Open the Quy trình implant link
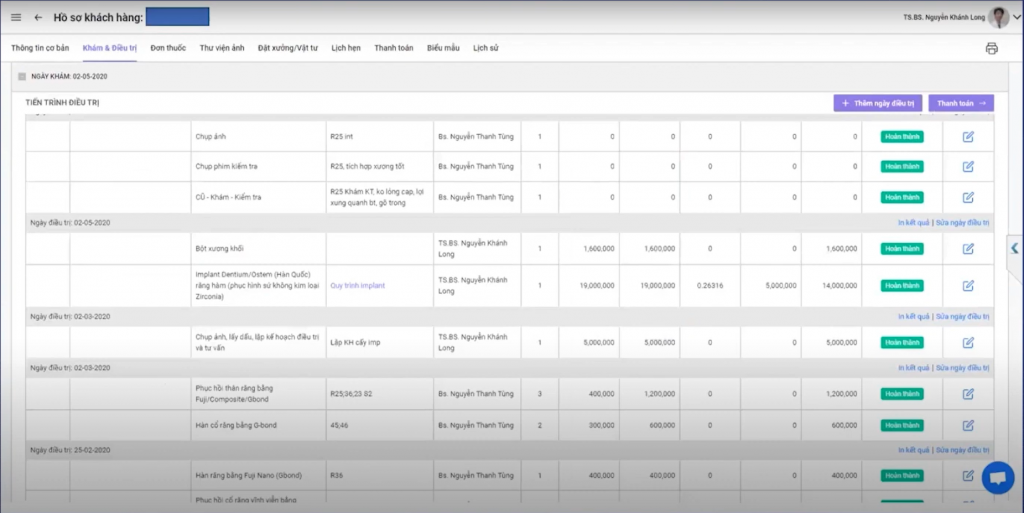 pos(357,286)
